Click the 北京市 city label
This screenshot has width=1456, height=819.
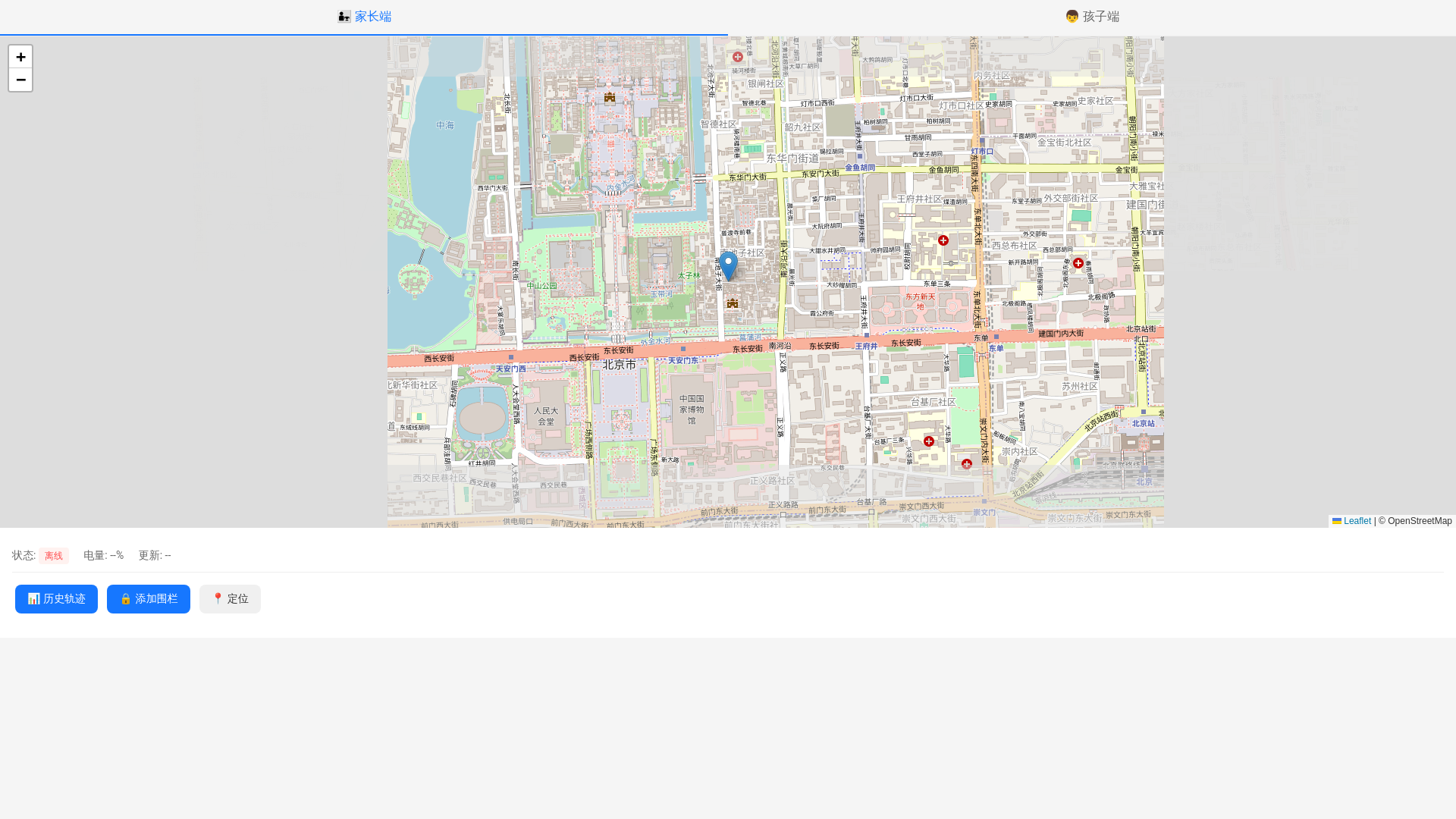(x=620, y=365)
